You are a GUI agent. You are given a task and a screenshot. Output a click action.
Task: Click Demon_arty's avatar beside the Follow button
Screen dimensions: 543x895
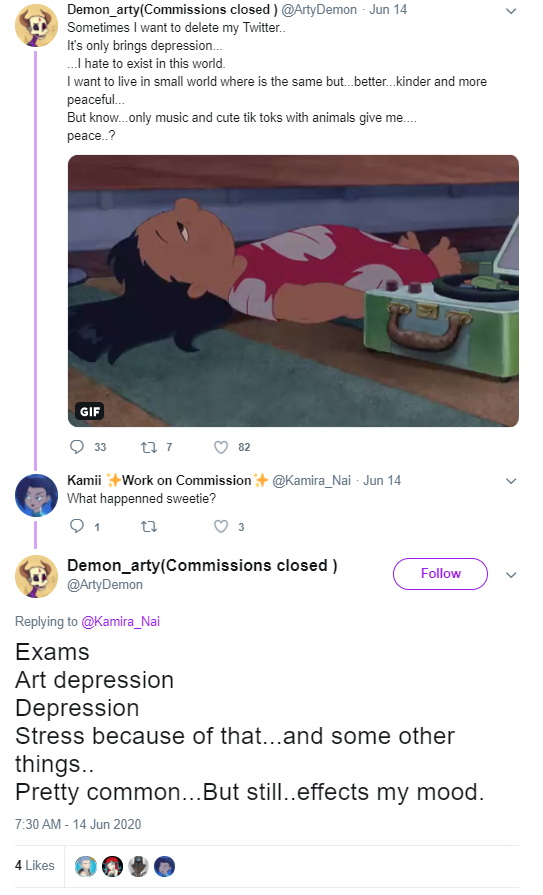(36, 576)
